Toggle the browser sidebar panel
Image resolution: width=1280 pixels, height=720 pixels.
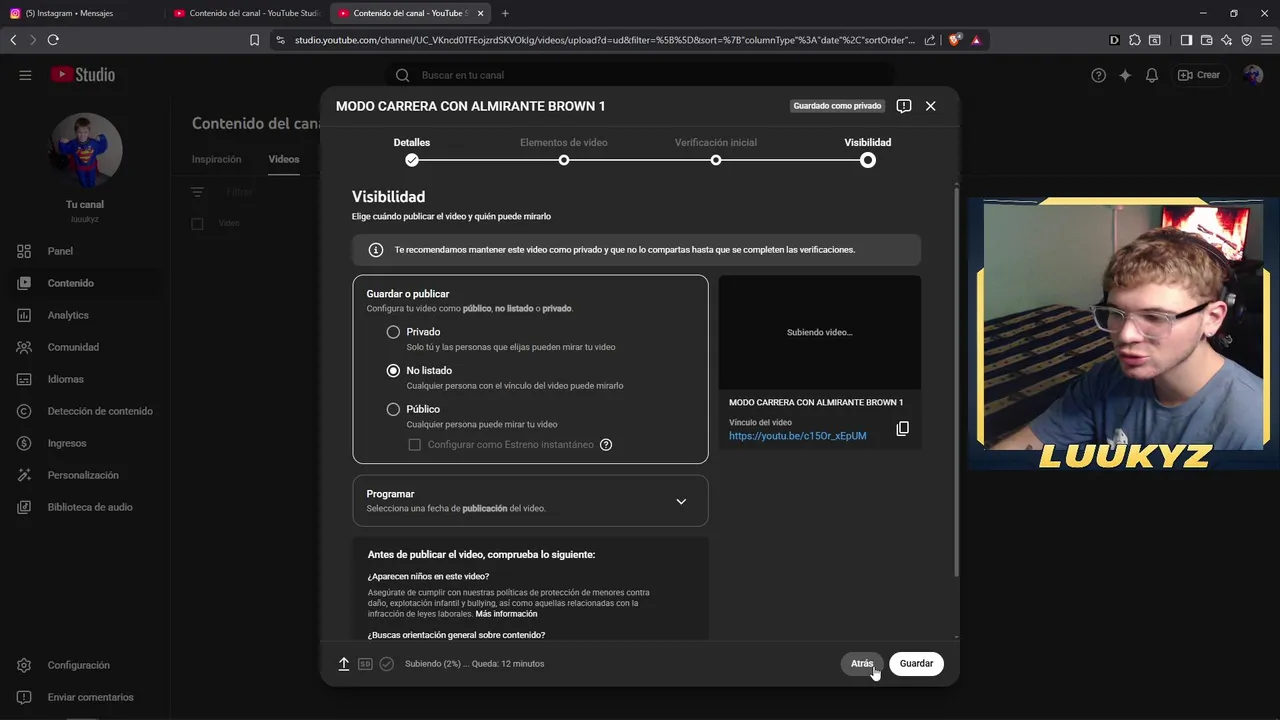[x=1186, y=40]
